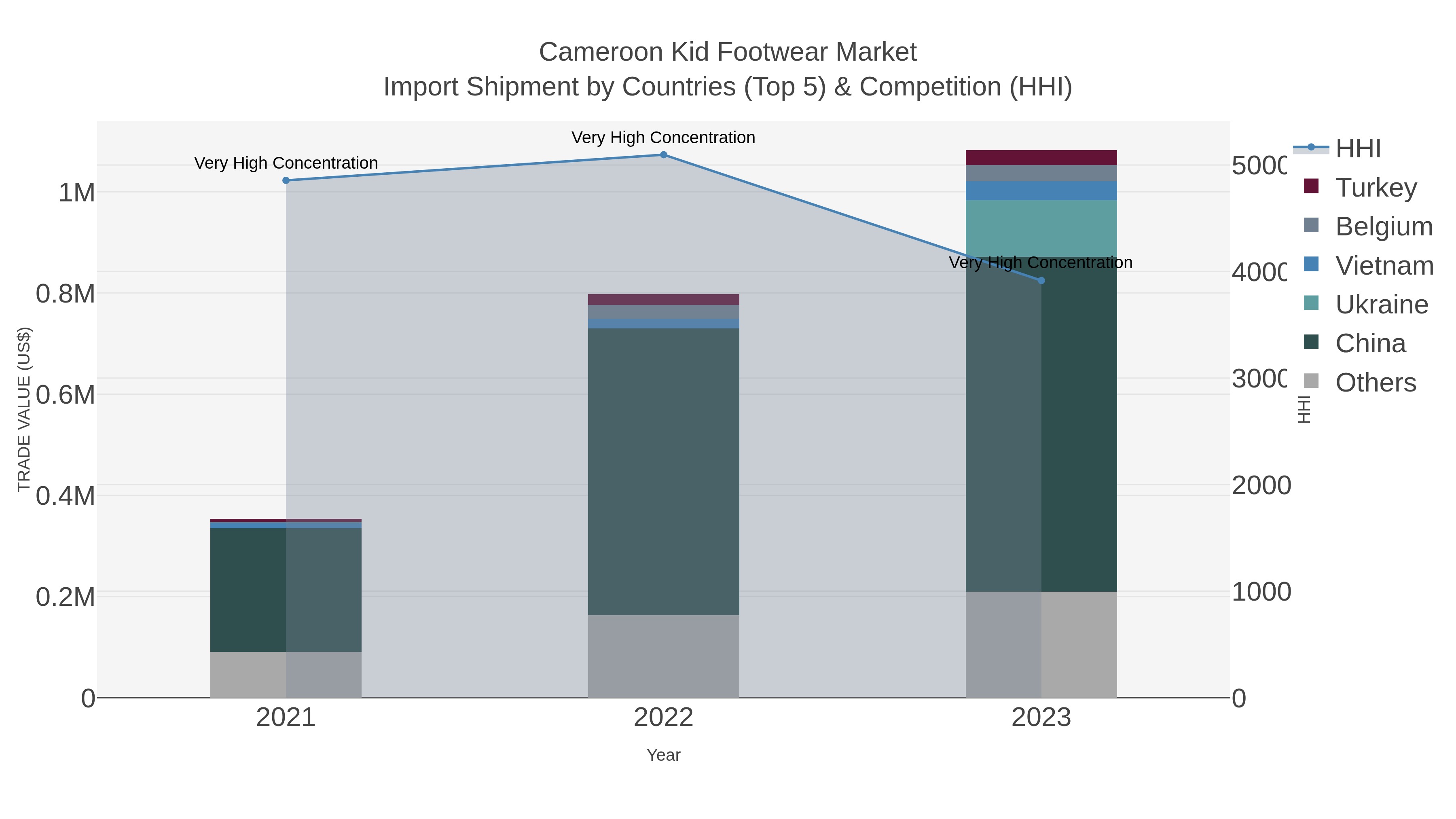Click the 1M tick on the left axis
1456x819 pixels.
(77, 193)
